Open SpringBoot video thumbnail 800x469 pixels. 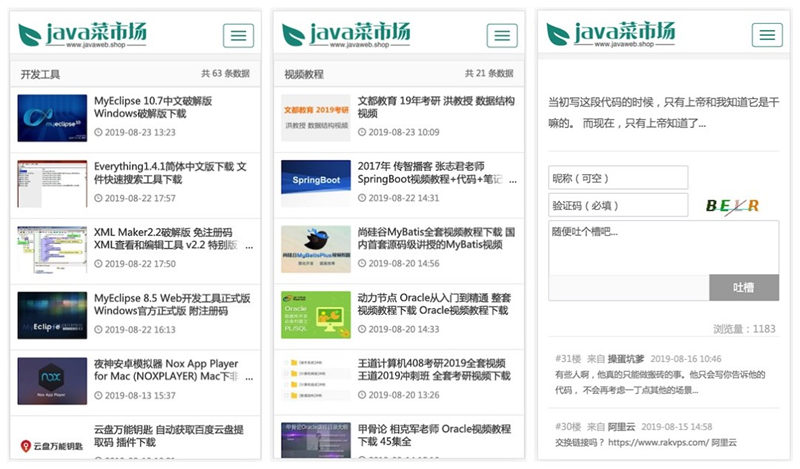coord(316,184)
